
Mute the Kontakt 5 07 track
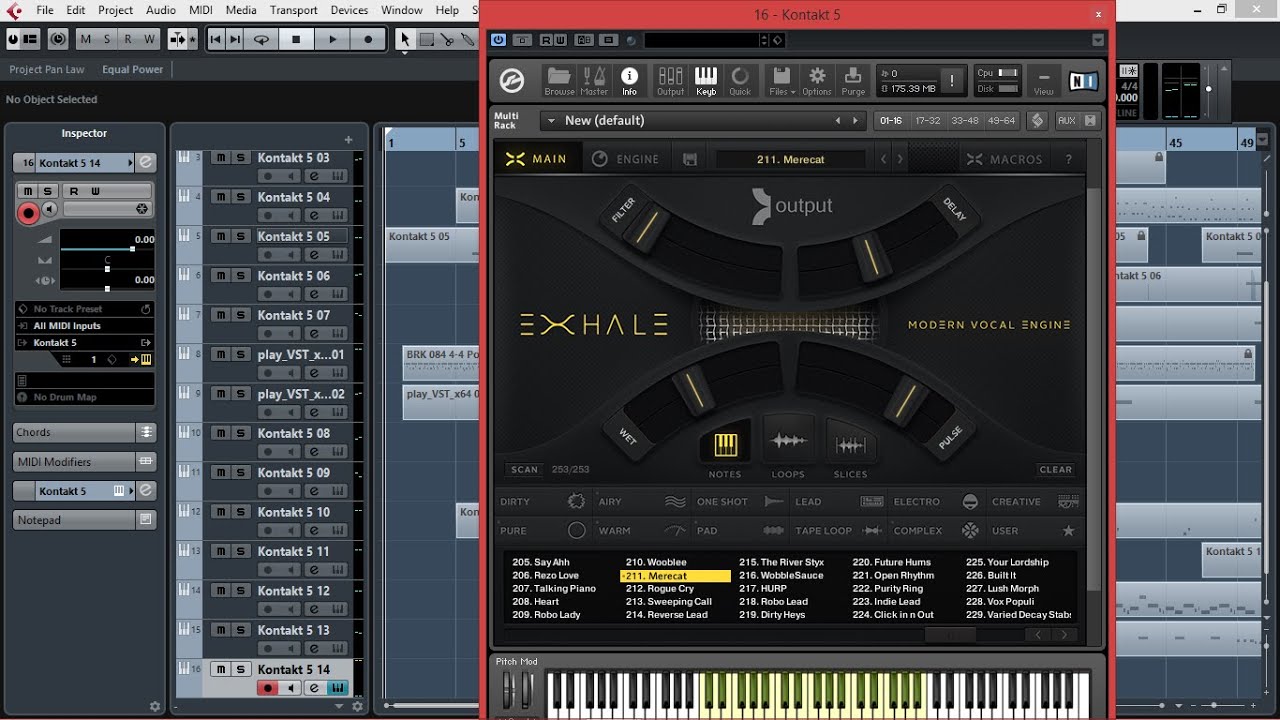click(x=220, y=315)
